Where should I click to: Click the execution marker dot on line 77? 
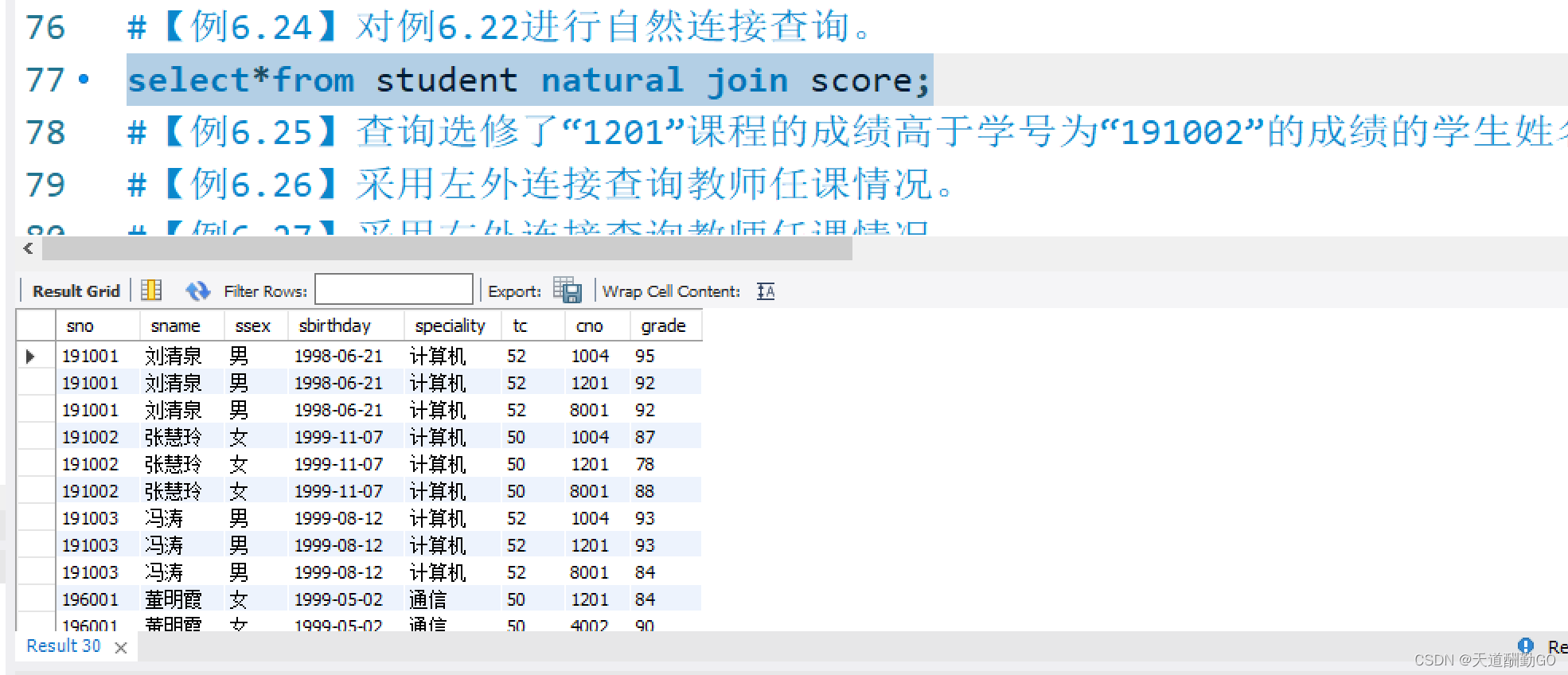[x=84, y=79]
